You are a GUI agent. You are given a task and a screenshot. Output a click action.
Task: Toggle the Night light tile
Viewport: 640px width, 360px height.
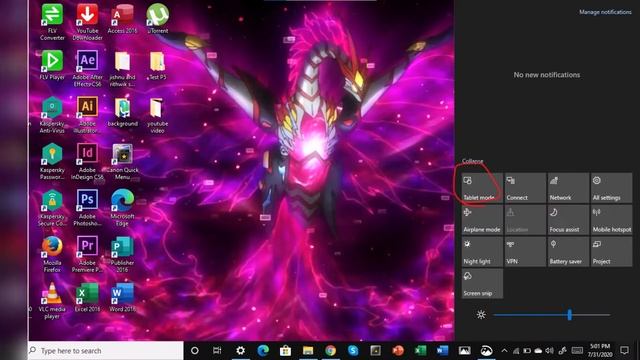click(x=482, y=251)
